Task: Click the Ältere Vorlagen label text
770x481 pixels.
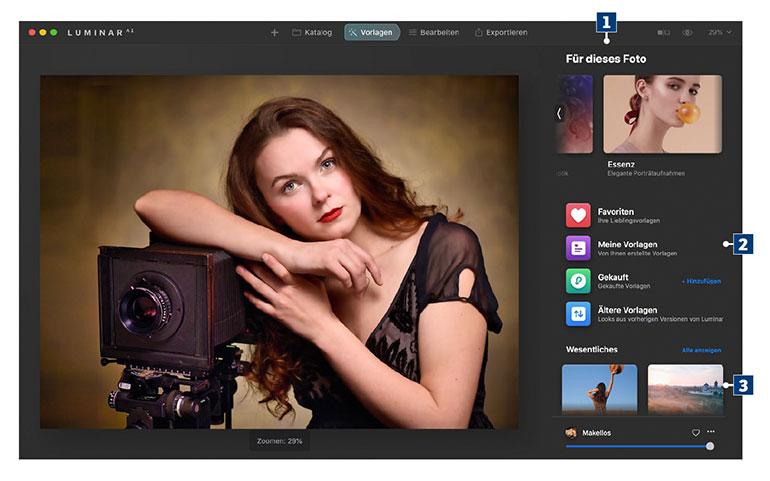Action: click(628, 310)
